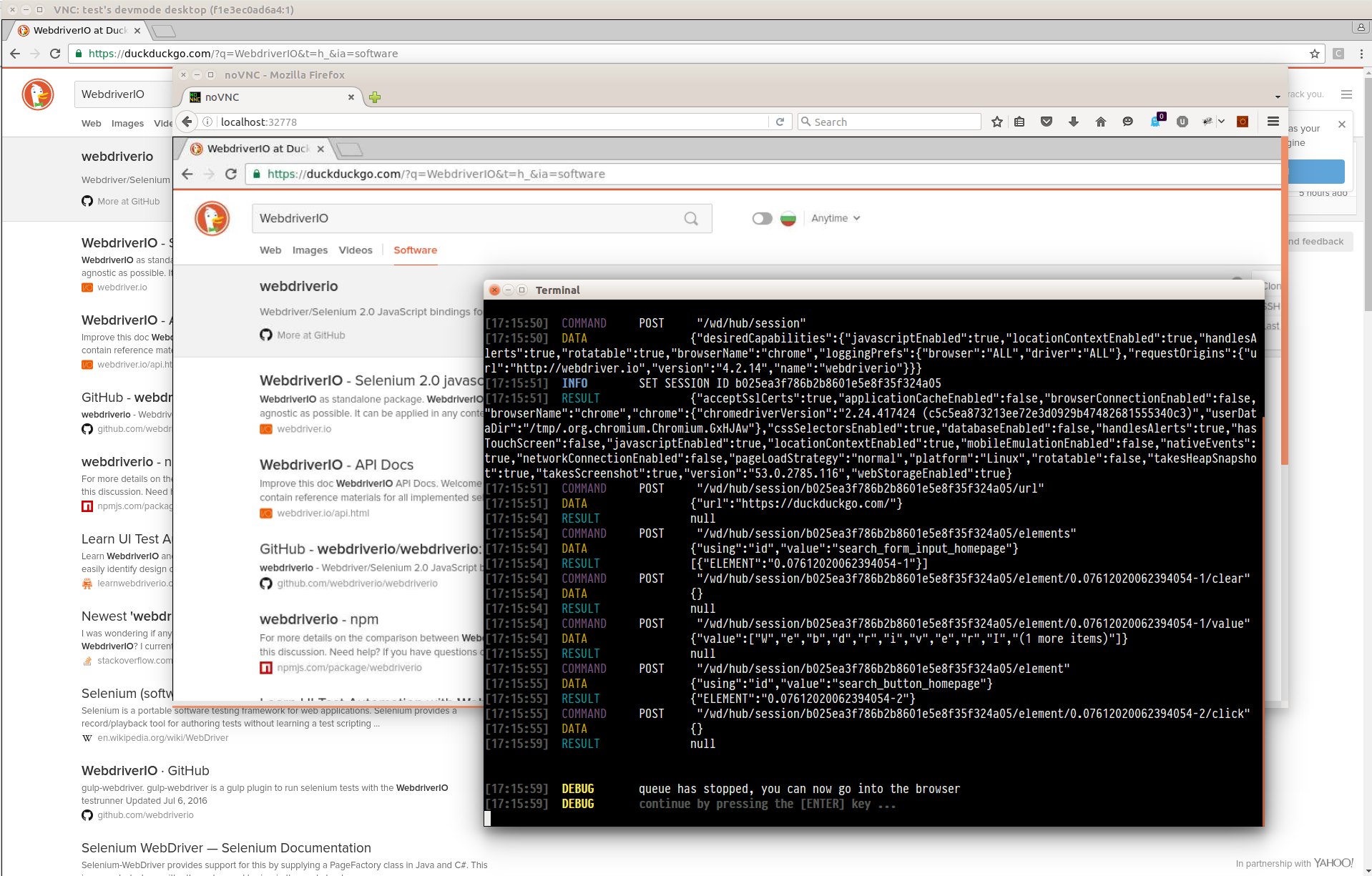Click search magnifier in inner DuckDuckGo box

(691, 219)
